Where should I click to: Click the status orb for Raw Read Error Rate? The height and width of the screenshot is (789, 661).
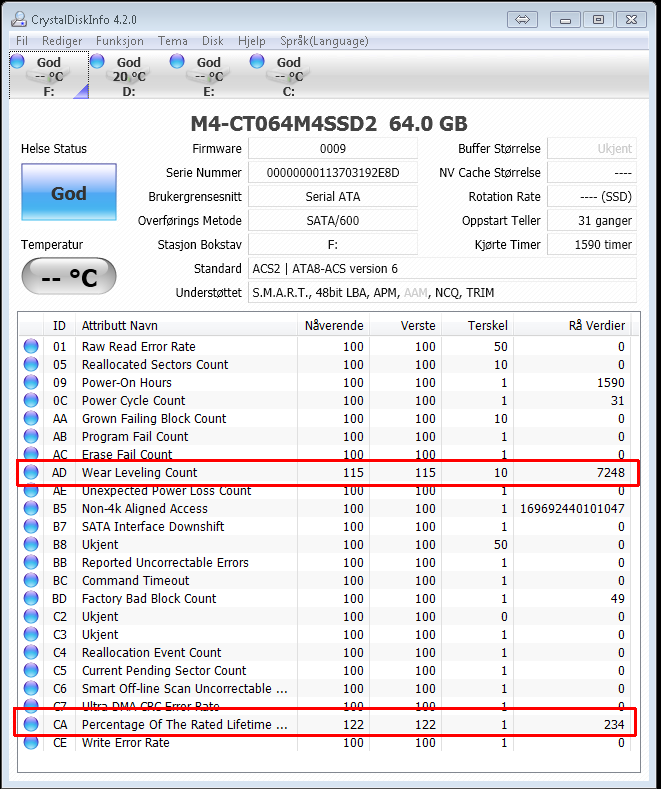click(x=31, y=346)
